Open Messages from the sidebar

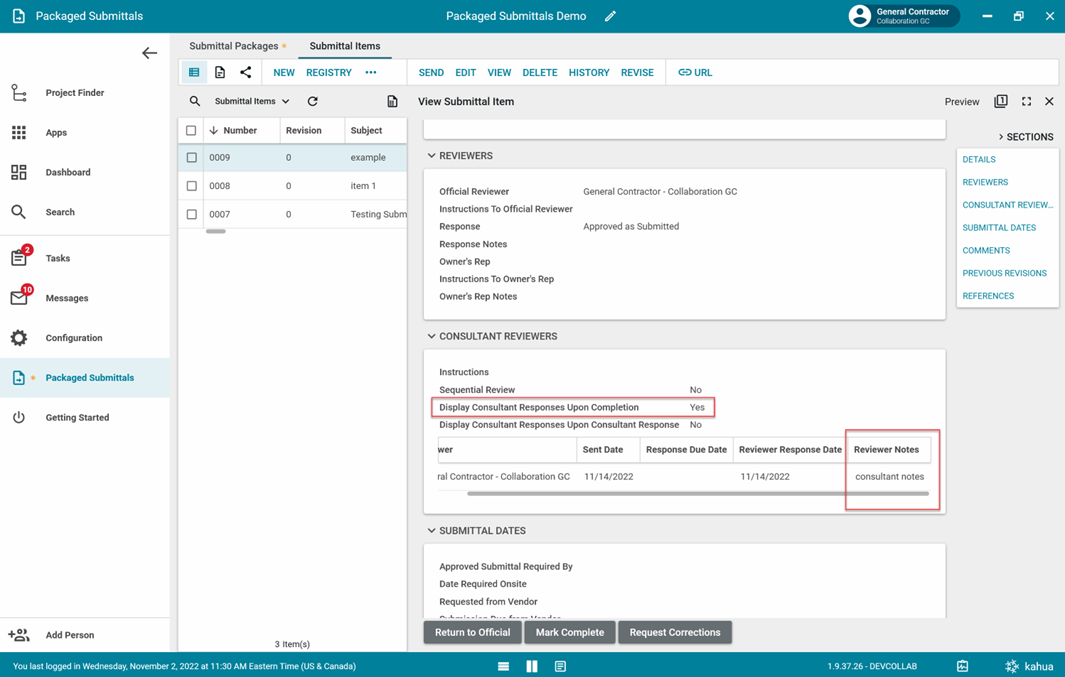click(x=66, y=298)
